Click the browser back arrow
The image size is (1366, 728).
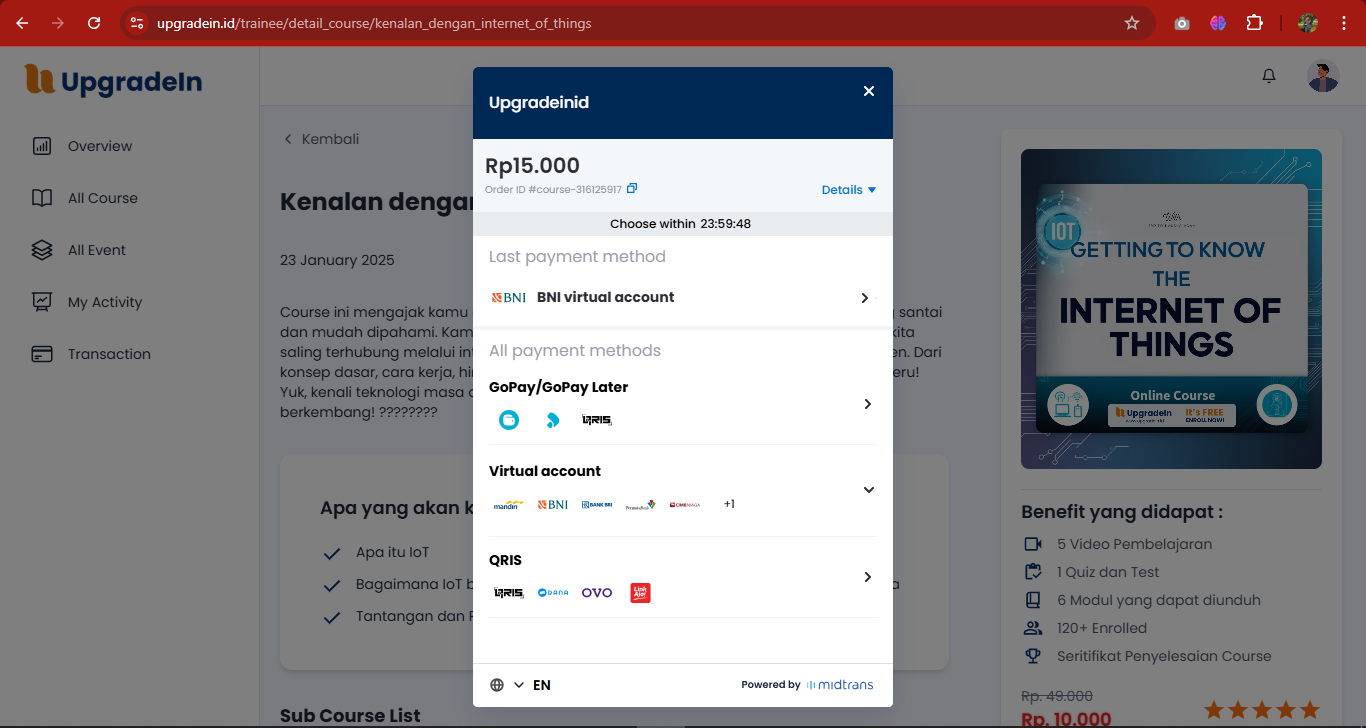pos(22,23)
